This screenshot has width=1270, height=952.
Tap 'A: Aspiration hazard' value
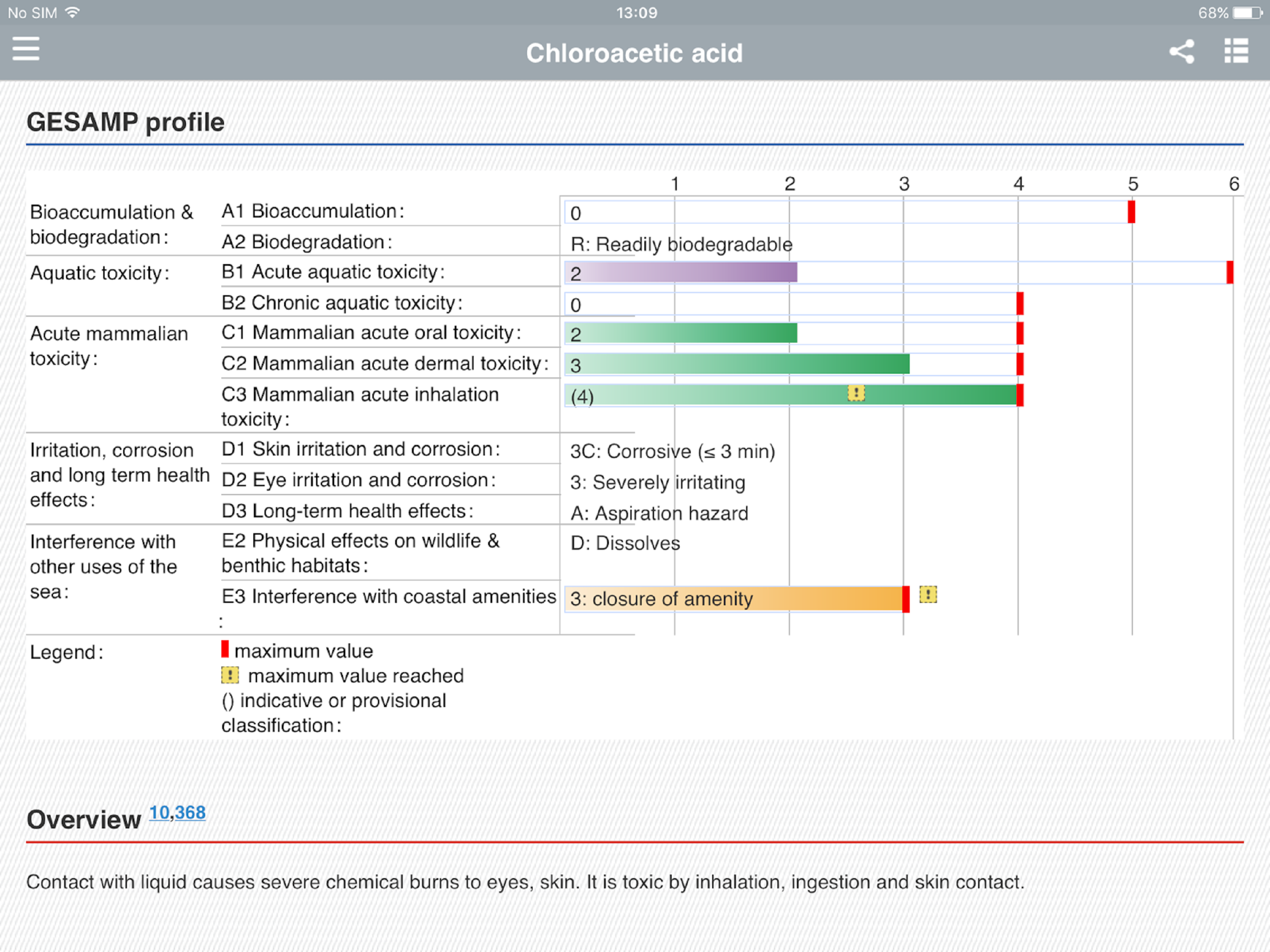tap(659, 513)
